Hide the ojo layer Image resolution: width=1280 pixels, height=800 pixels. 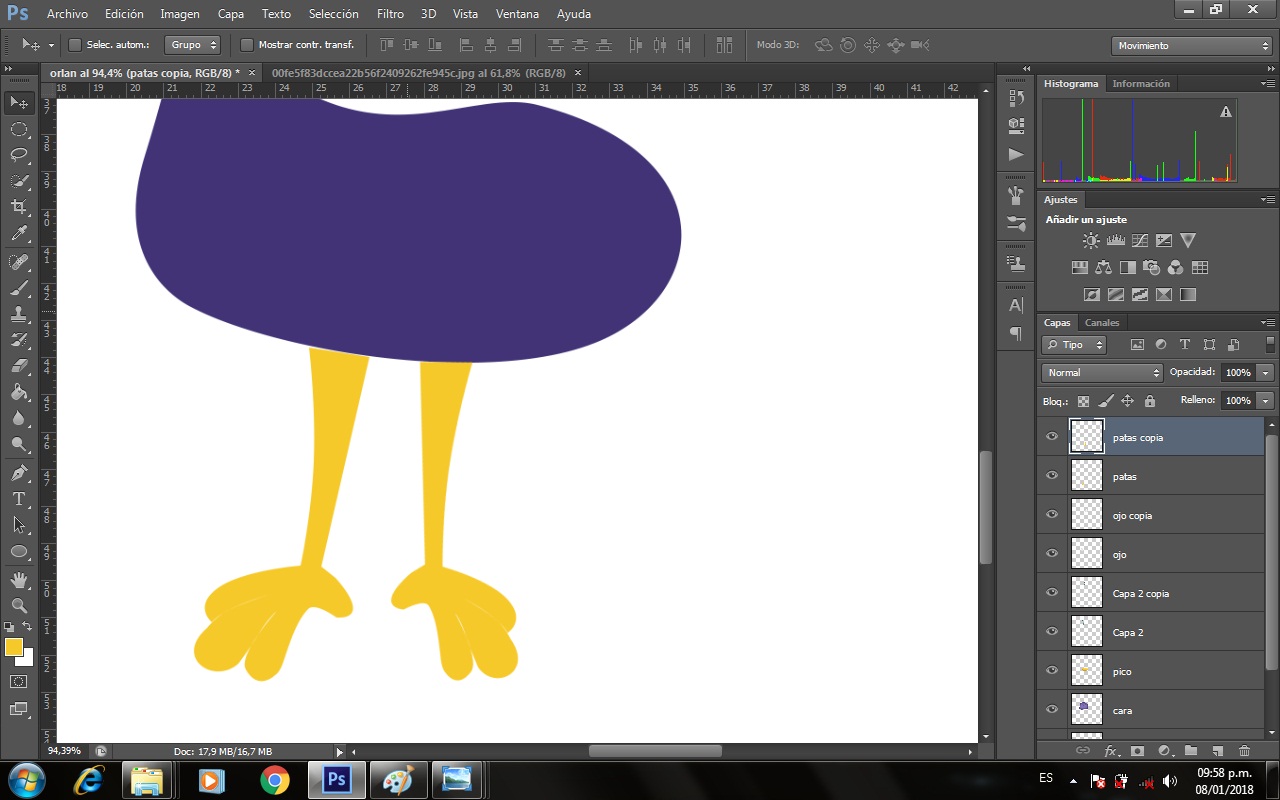tap(1051, 554)
